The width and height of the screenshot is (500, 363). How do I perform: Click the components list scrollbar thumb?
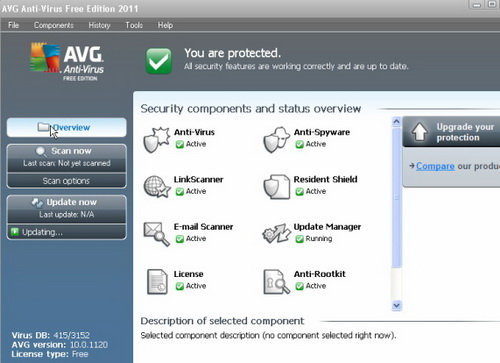click(x=396, y=197)
